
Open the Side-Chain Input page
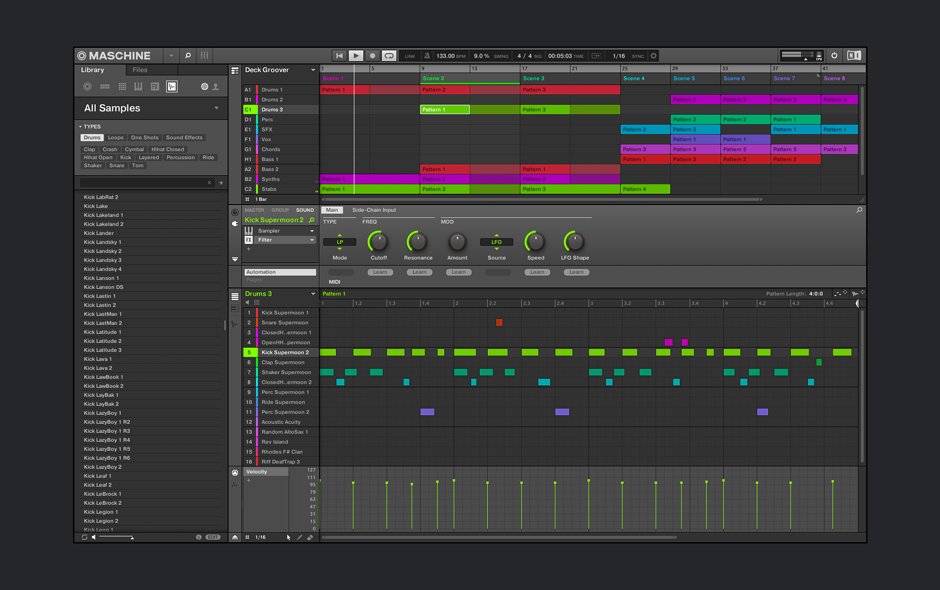pos(374,210)
